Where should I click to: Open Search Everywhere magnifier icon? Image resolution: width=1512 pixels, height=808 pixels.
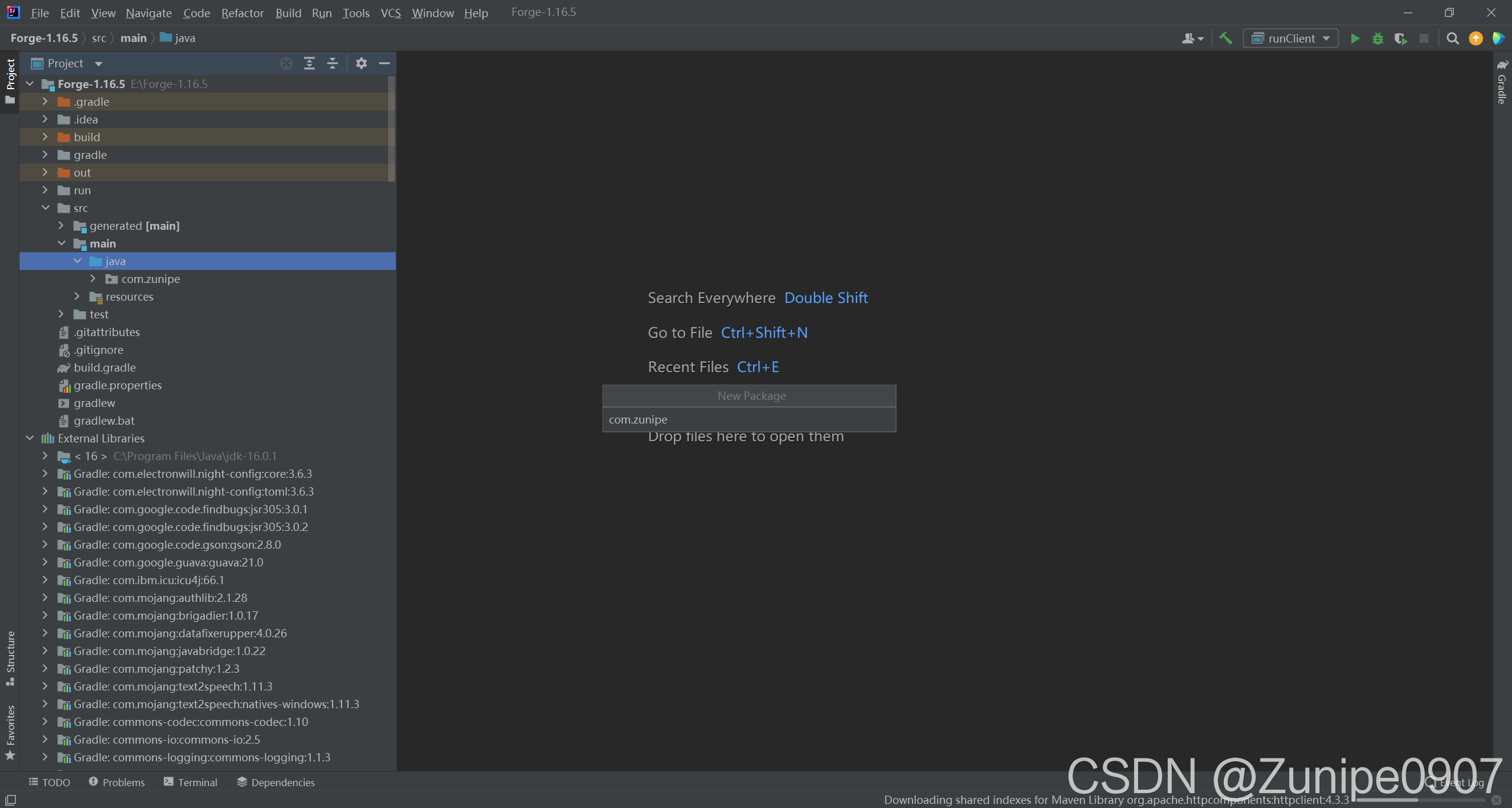pyautogui.click(x=1452, y=38)
